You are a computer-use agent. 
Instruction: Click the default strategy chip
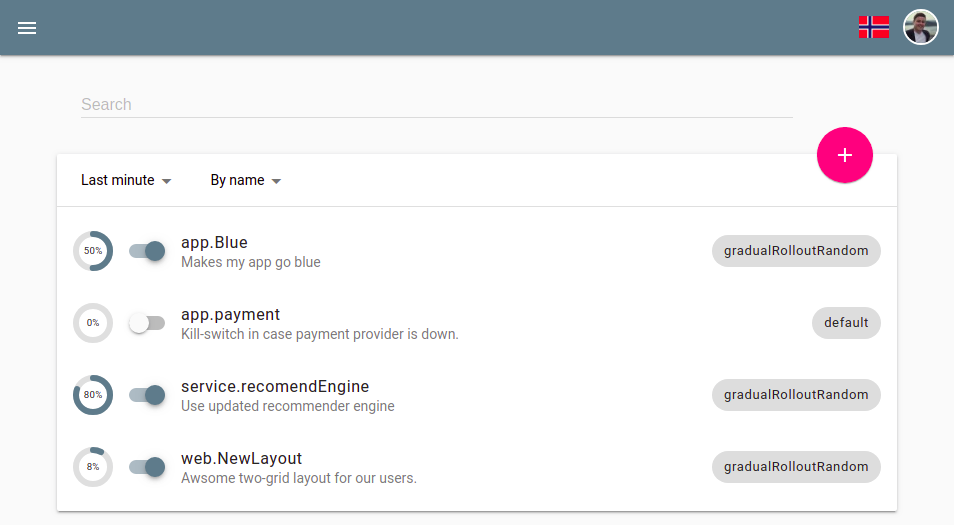coord(846,323)
